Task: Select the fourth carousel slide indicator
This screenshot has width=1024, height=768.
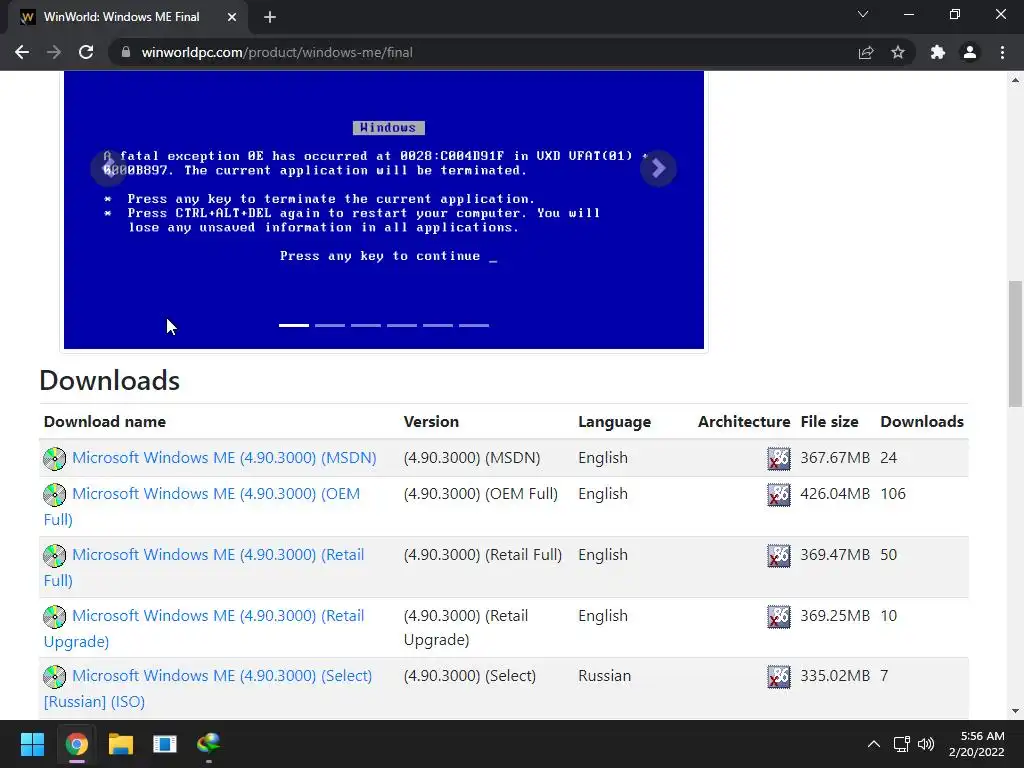Action: 402,325
